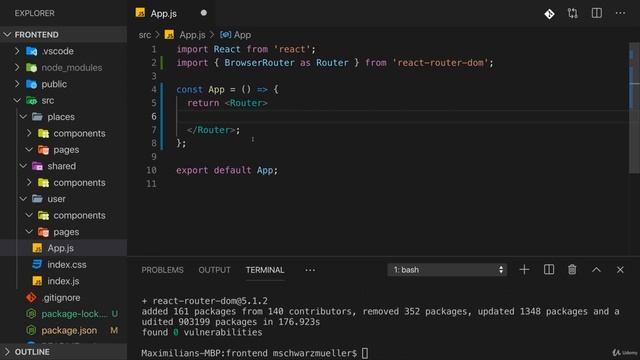This screenshot has width=640, height=360.
Task: Collapse the FRONTEND explorer section
Action: 7,35
